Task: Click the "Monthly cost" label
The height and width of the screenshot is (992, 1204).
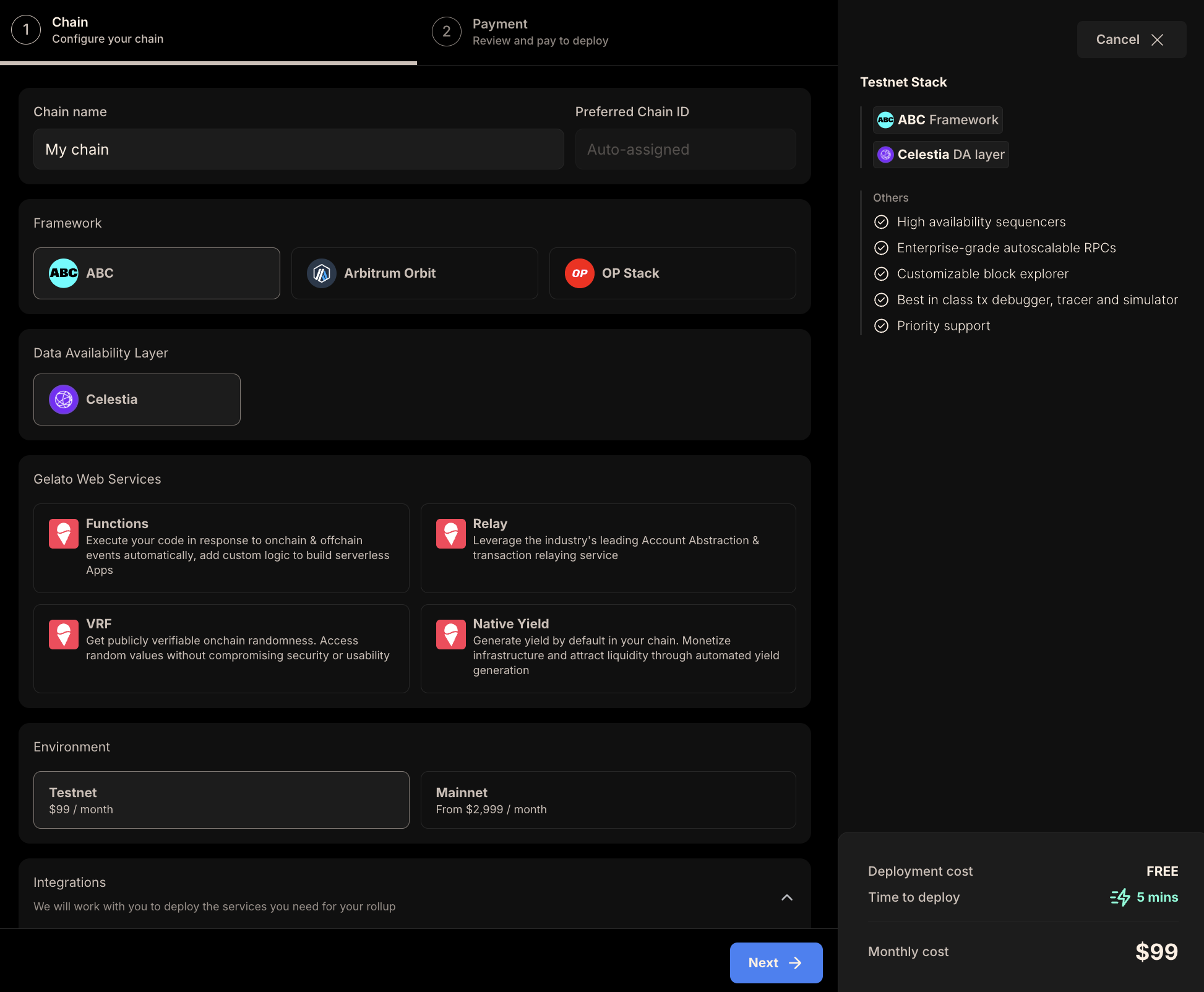Action: (908, 952)
